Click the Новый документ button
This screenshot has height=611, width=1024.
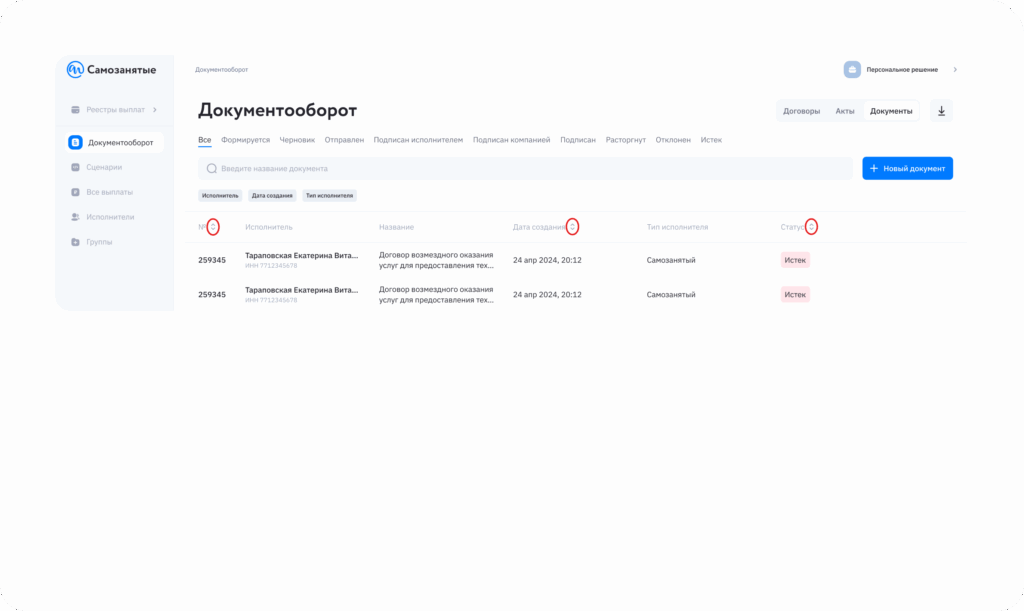click(907, 168)
